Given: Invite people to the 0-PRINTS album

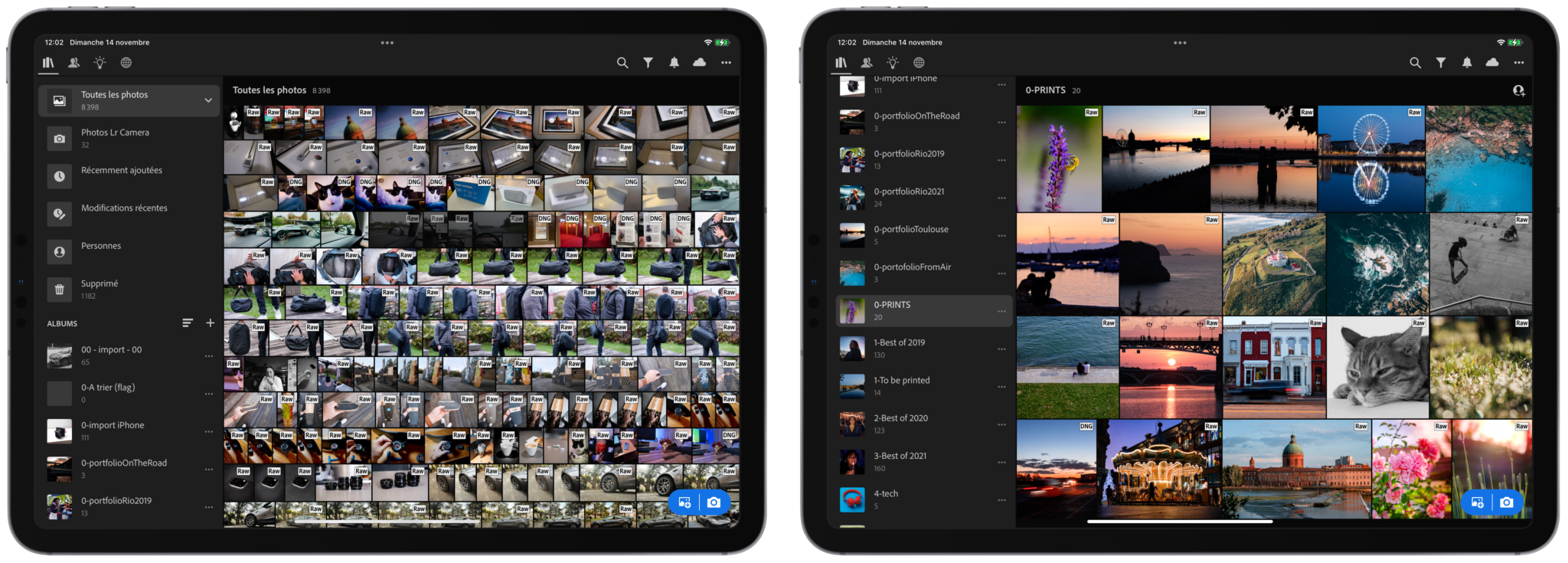Looking at the screenshot, I should tap(1519, 90).
